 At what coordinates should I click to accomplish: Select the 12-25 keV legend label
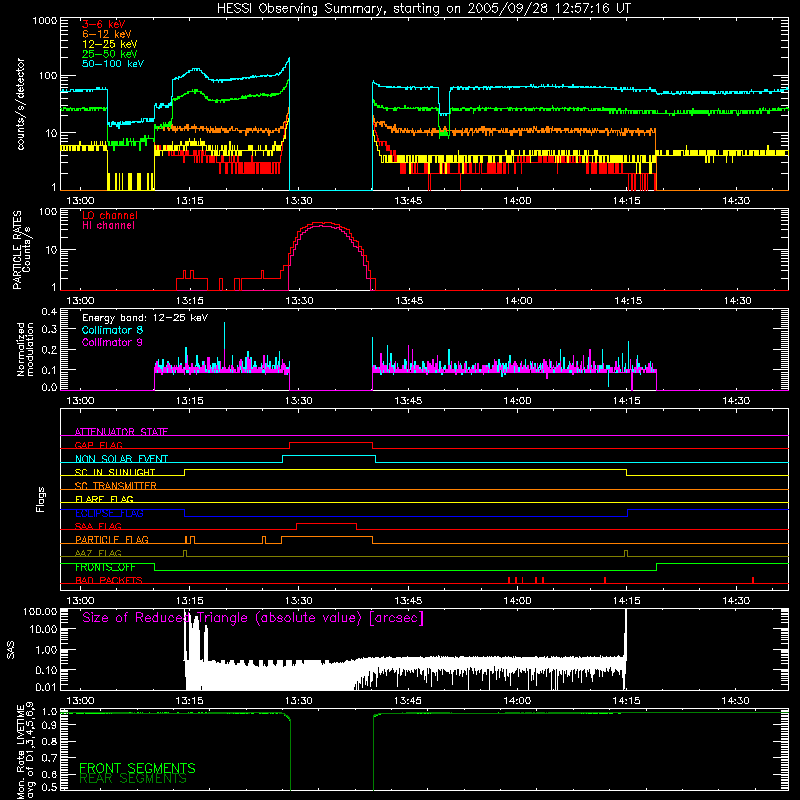pyautogui.click(x=109, y=44)
